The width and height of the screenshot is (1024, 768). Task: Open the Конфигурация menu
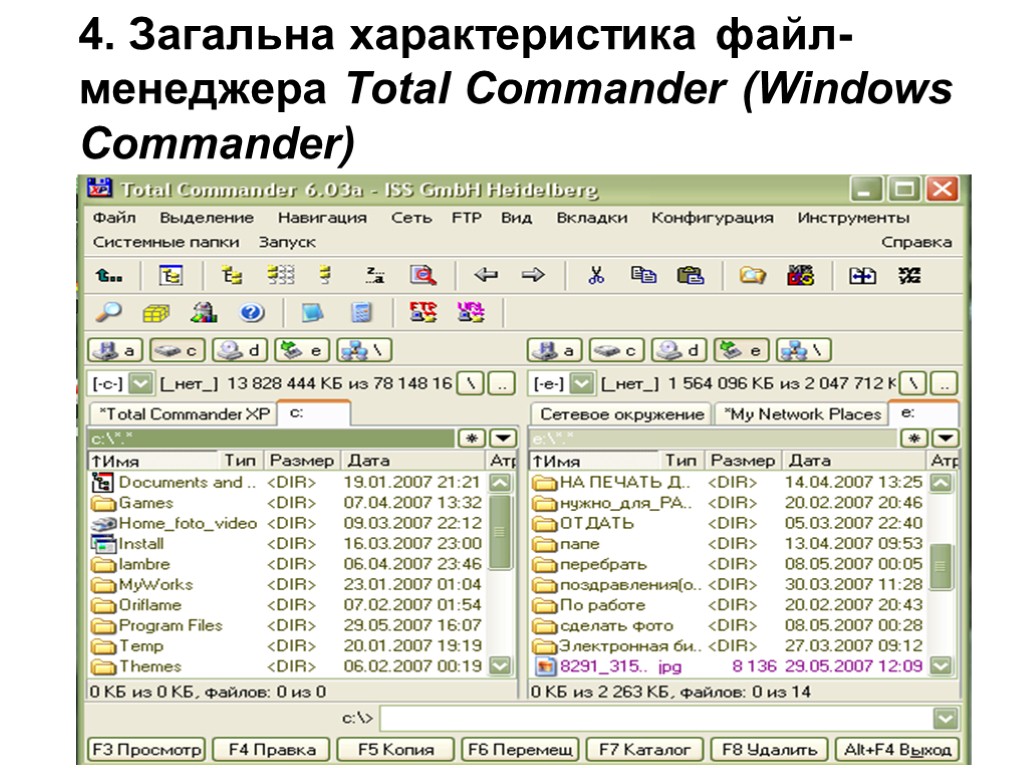[712, 217]
